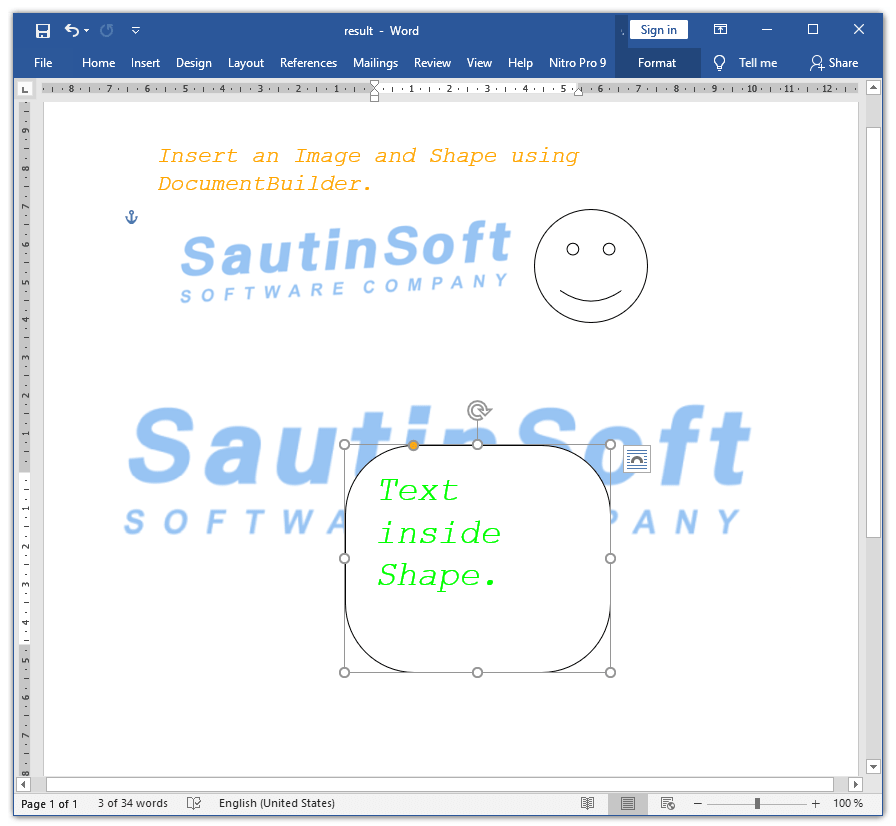Toggle Print Layout view in status bar
Viewport: 896px width, 826px height.
[630, 803]
